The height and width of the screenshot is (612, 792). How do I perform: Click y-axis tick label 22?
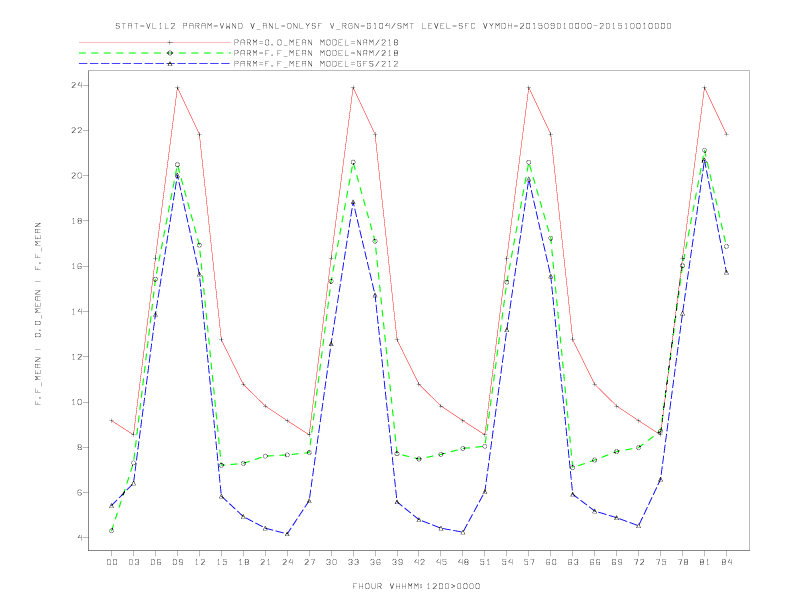[76, 130]
